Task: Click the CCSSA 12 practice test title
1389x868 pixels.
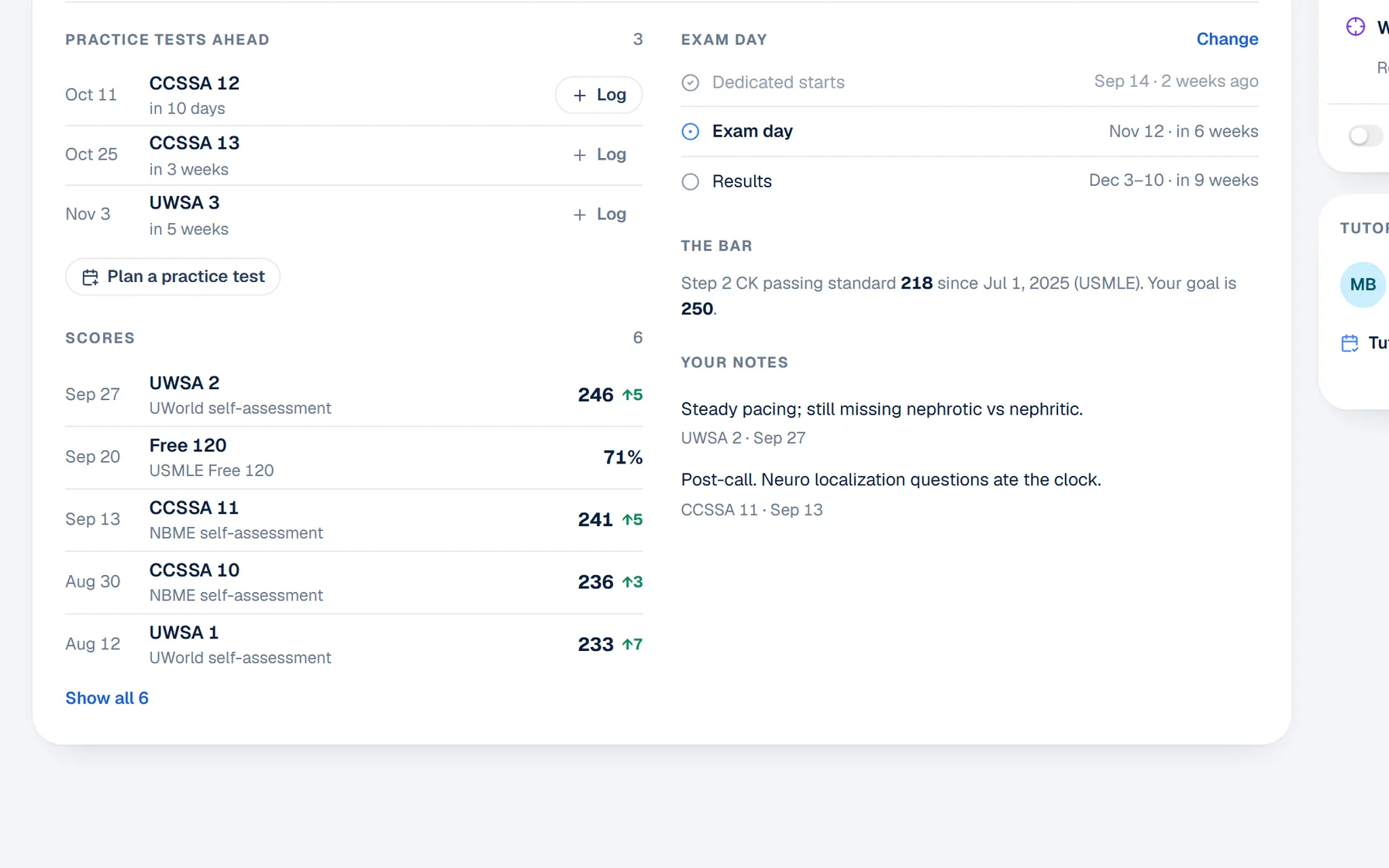Action: point(195,83)
